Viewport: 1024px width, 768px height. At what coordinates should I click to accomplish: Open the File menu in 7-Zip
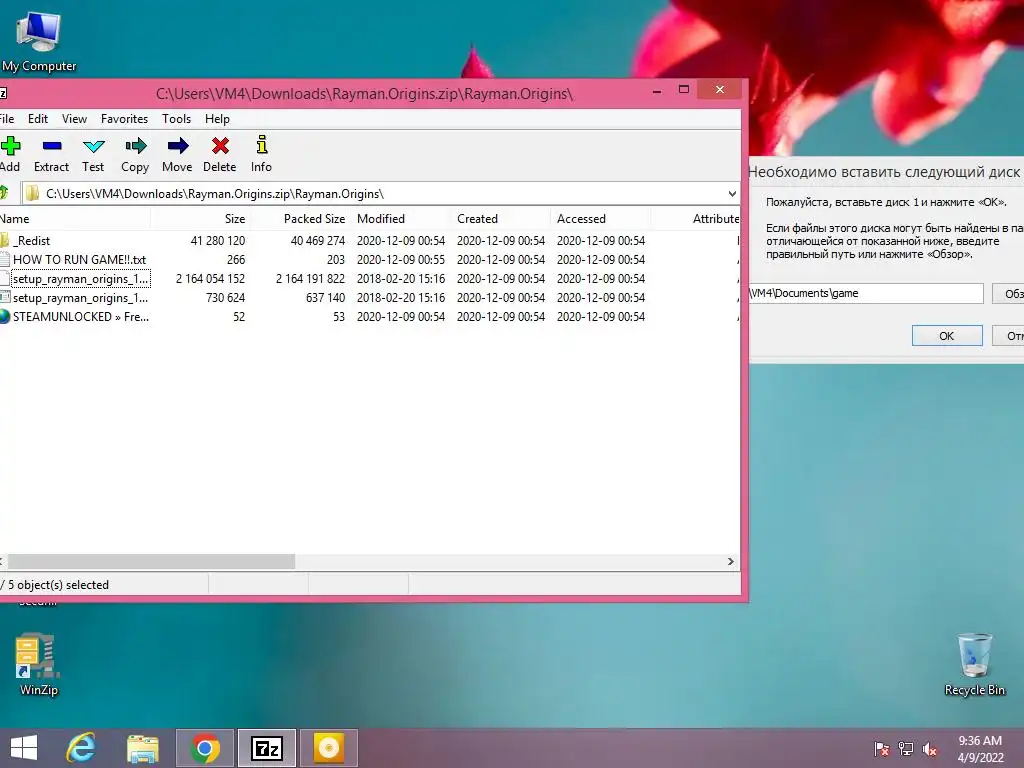point(7,119)
